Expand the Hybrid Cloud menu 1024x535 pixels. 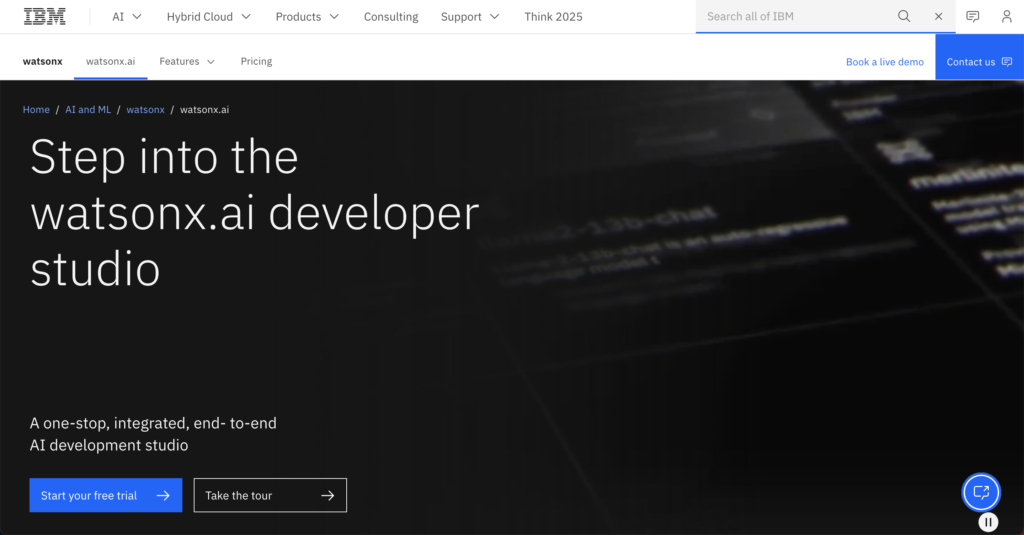click(x=208, y=16)
